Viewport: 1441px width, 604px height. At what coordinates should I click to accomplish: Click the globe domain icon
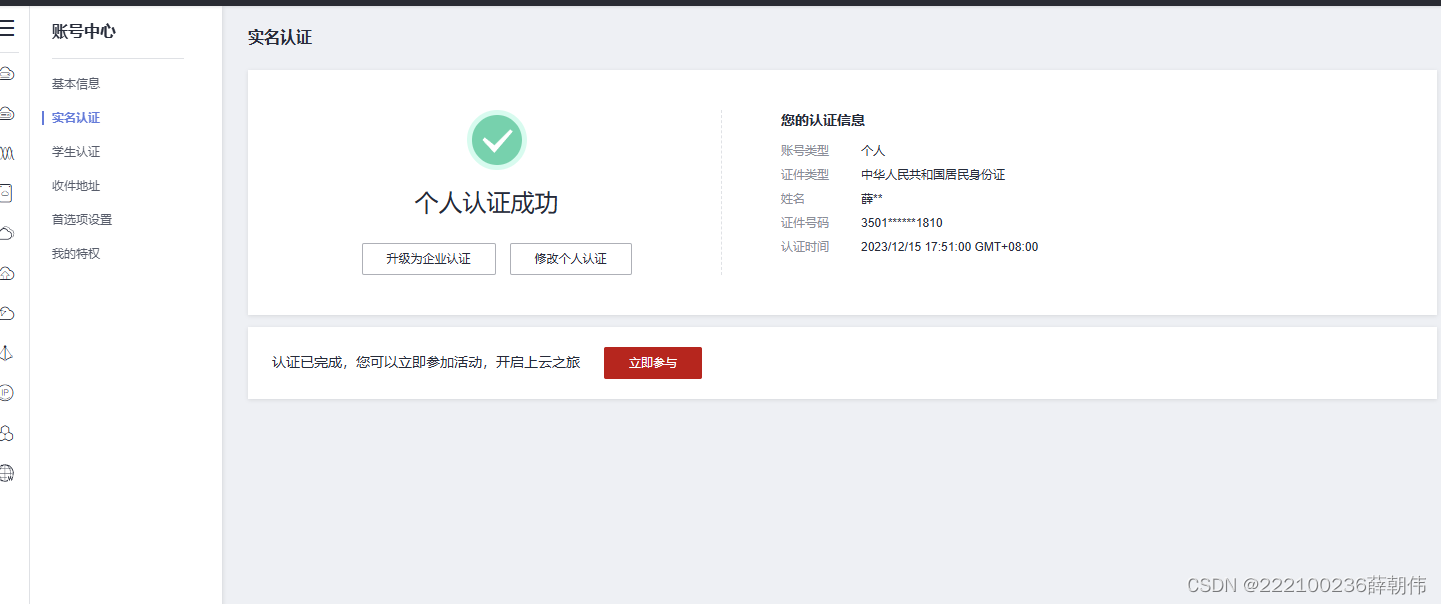point(6,473)
